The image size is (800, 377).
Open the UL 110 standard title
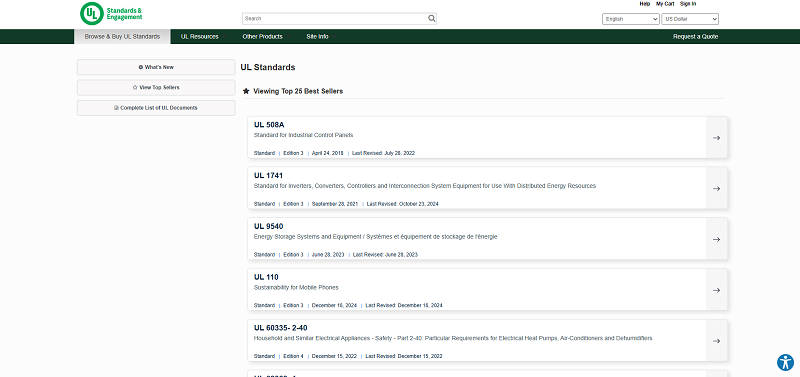(266, 277)
